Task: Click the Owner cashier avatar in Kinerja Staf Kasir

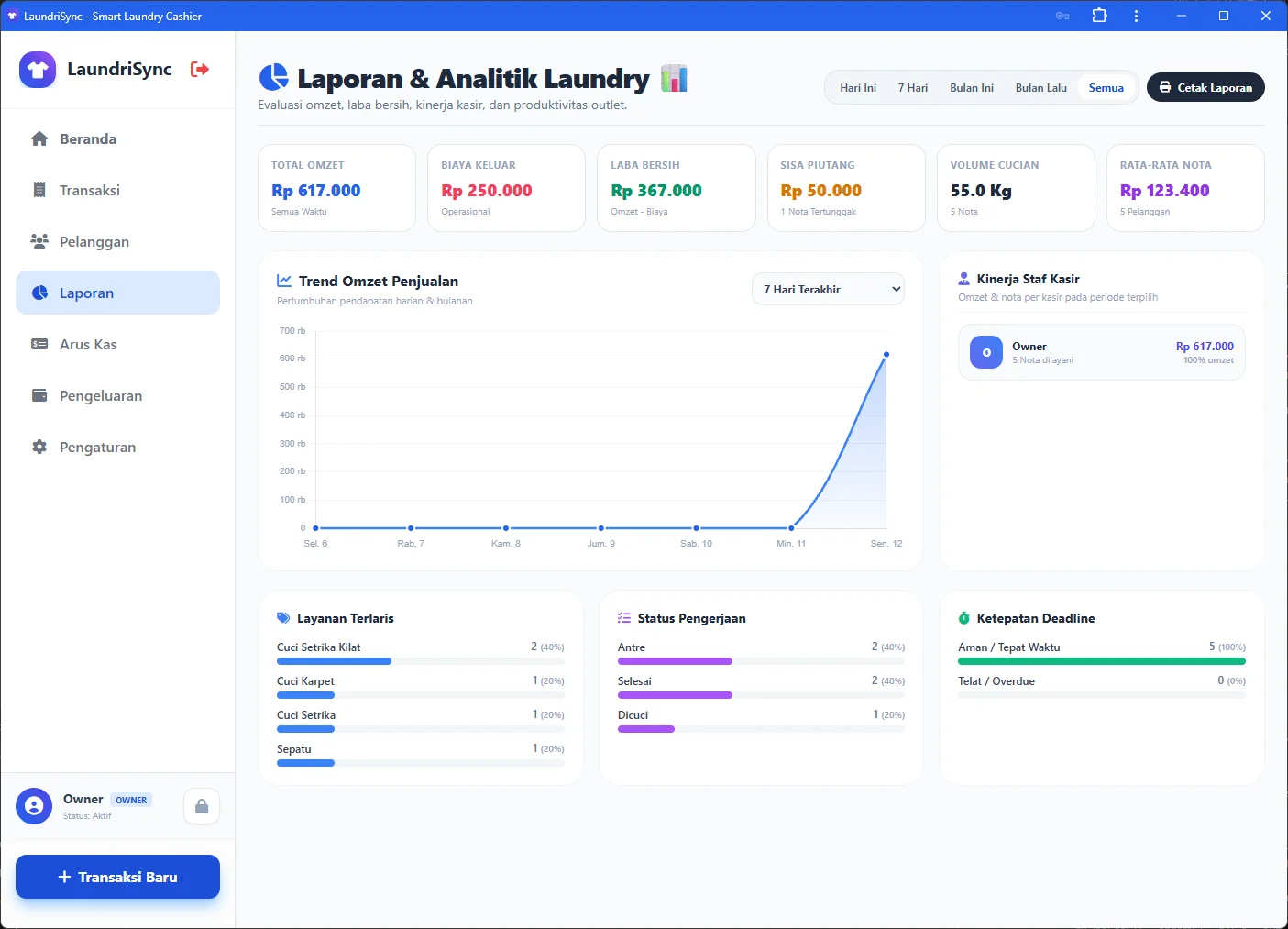Action: point(986,352)
